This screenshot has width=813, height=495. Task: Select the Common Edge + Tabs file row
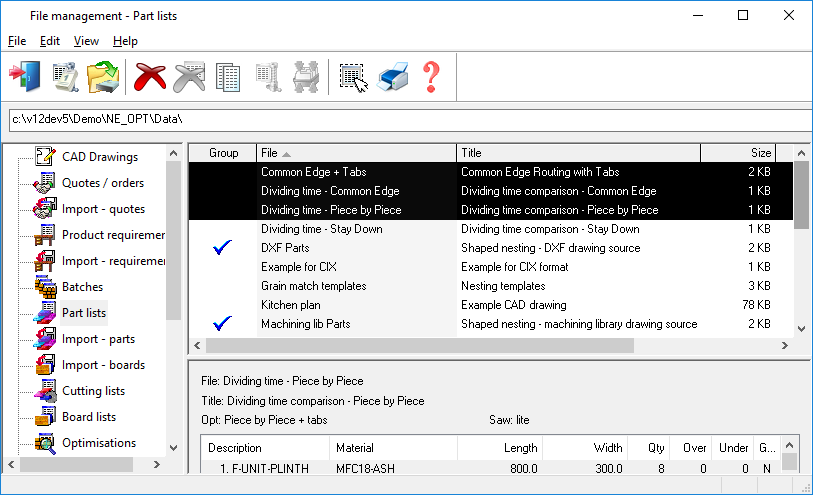click(x=490, y=172)
